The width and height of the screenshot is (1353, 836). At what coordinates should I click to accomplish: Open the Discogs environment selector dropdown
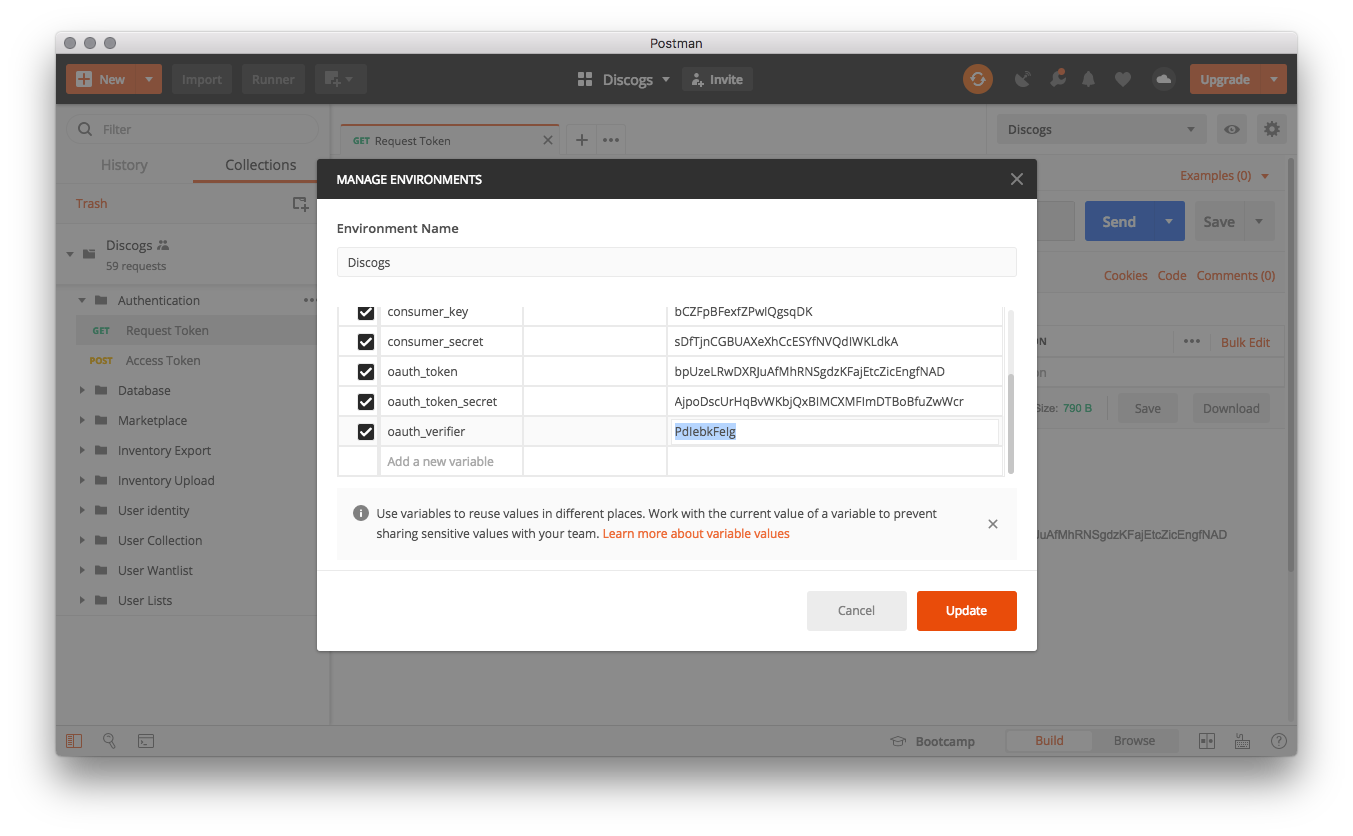[x=1102, y=129]
